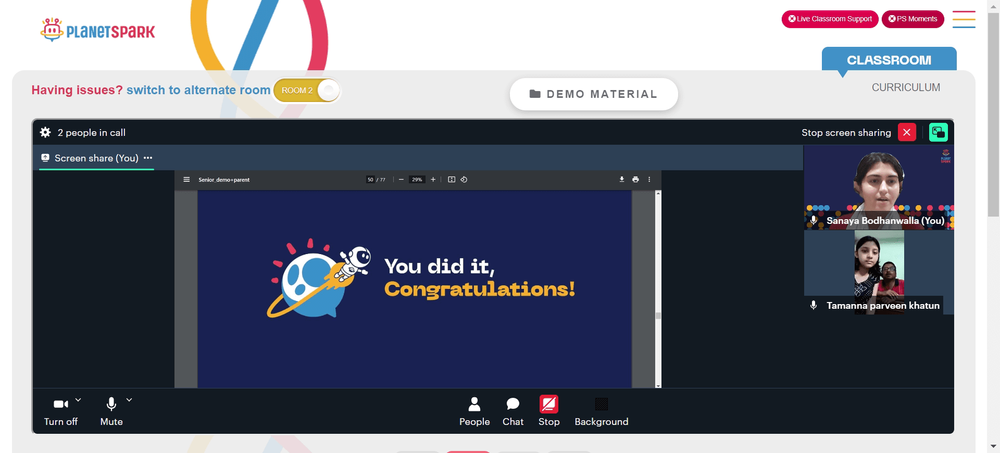
Task: Mute the microphone
Action: tap(111, 412)
